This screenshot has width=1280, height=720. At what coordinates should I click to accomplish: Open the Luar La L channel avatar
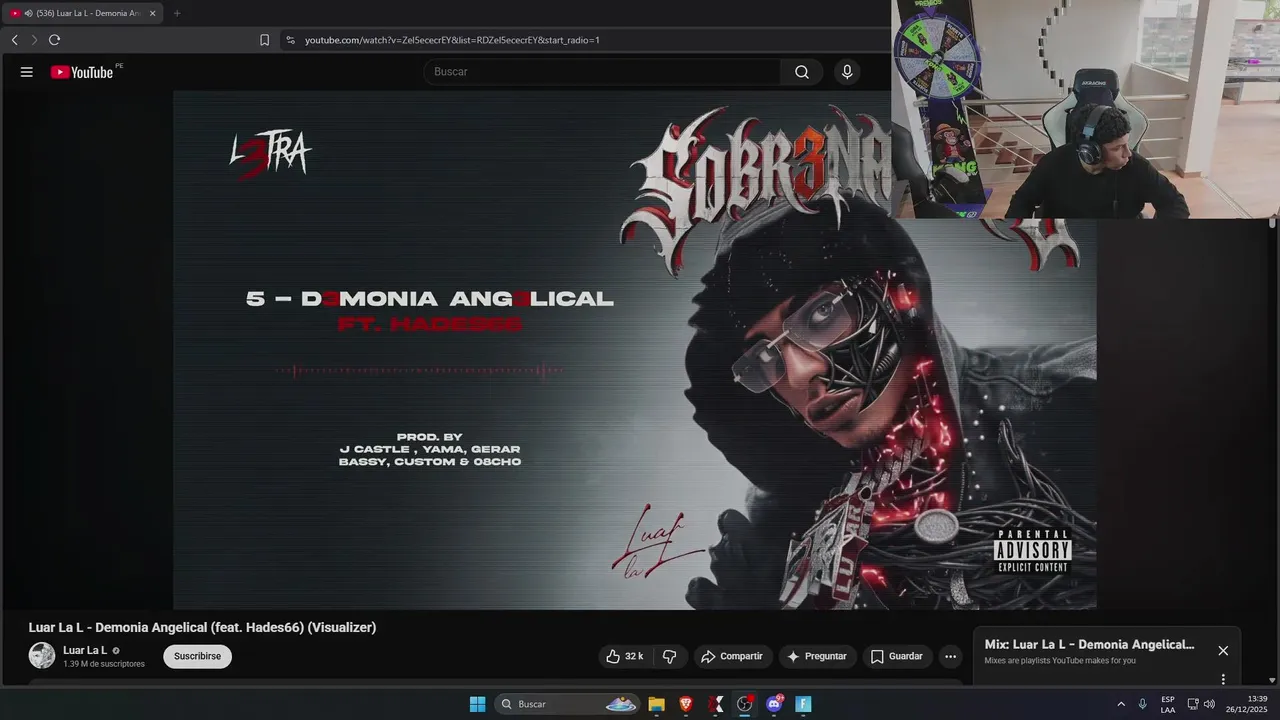[42, 656]
